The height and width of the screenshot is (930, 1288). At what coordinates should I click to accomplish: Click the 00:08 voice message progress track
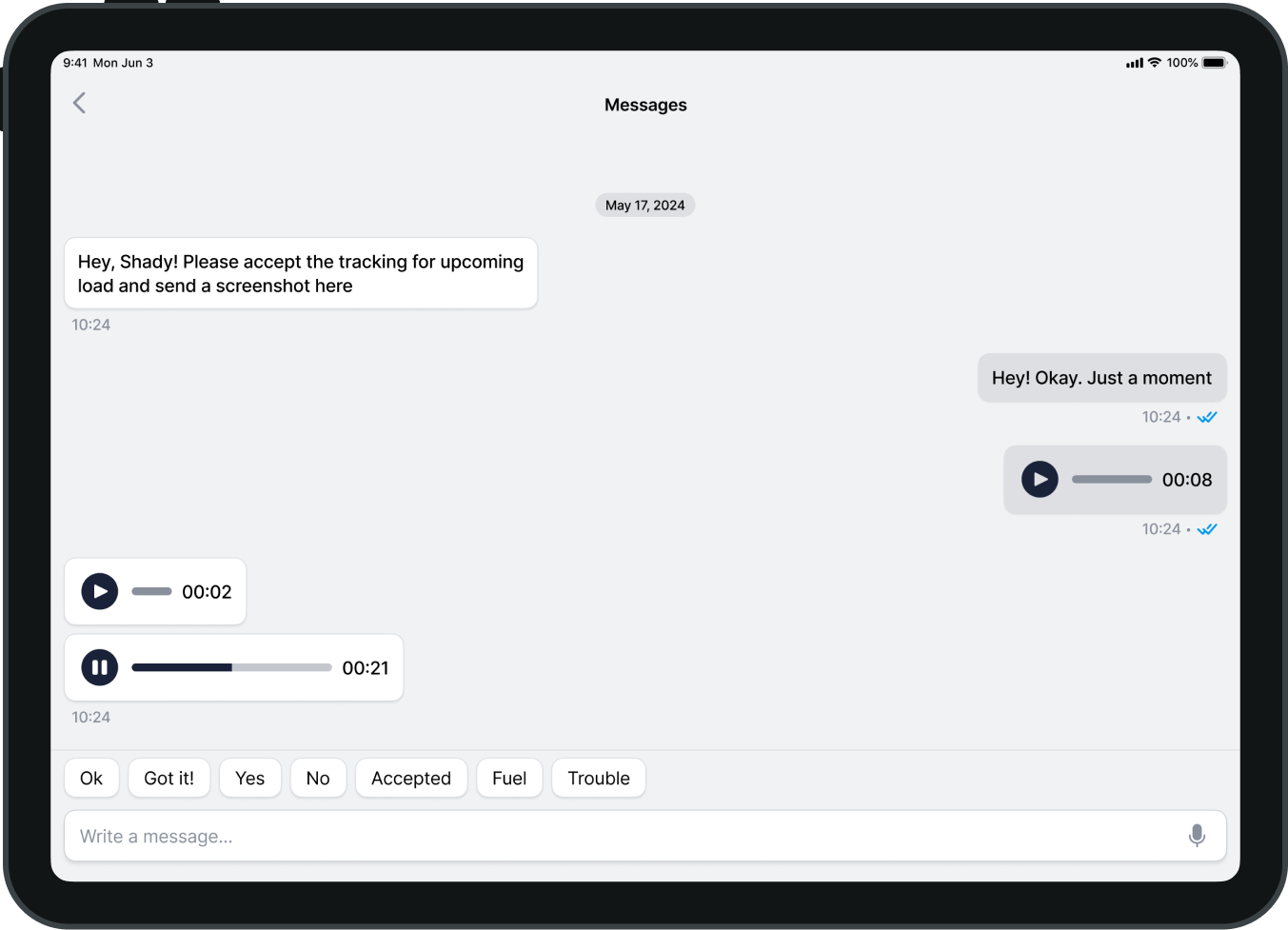tap(1111, 479)
